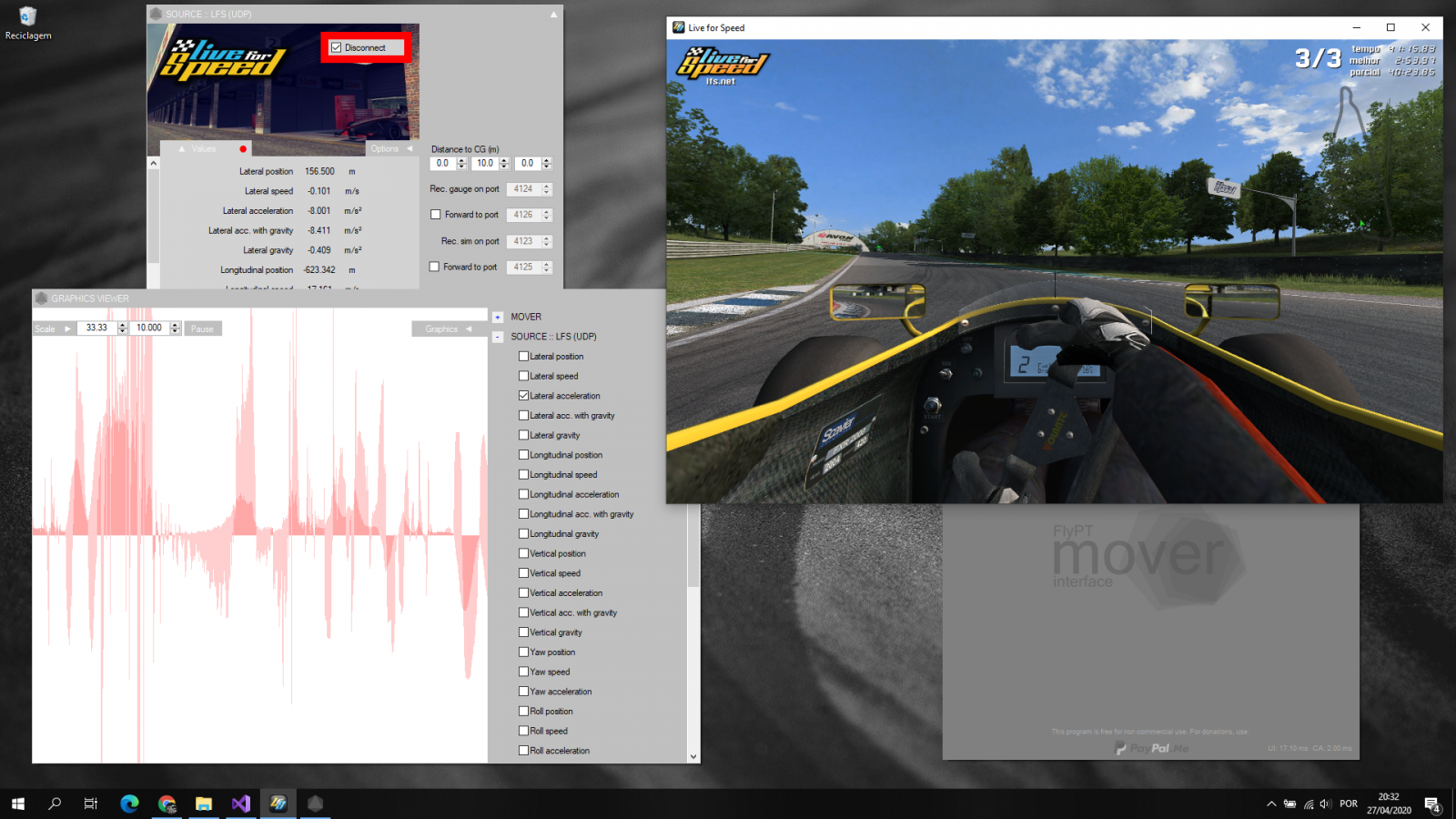The height and width of the screenshot is (819, 1456).
Task: Check Roll acceleration in the graphics list
Action: (x=523, y=751)
